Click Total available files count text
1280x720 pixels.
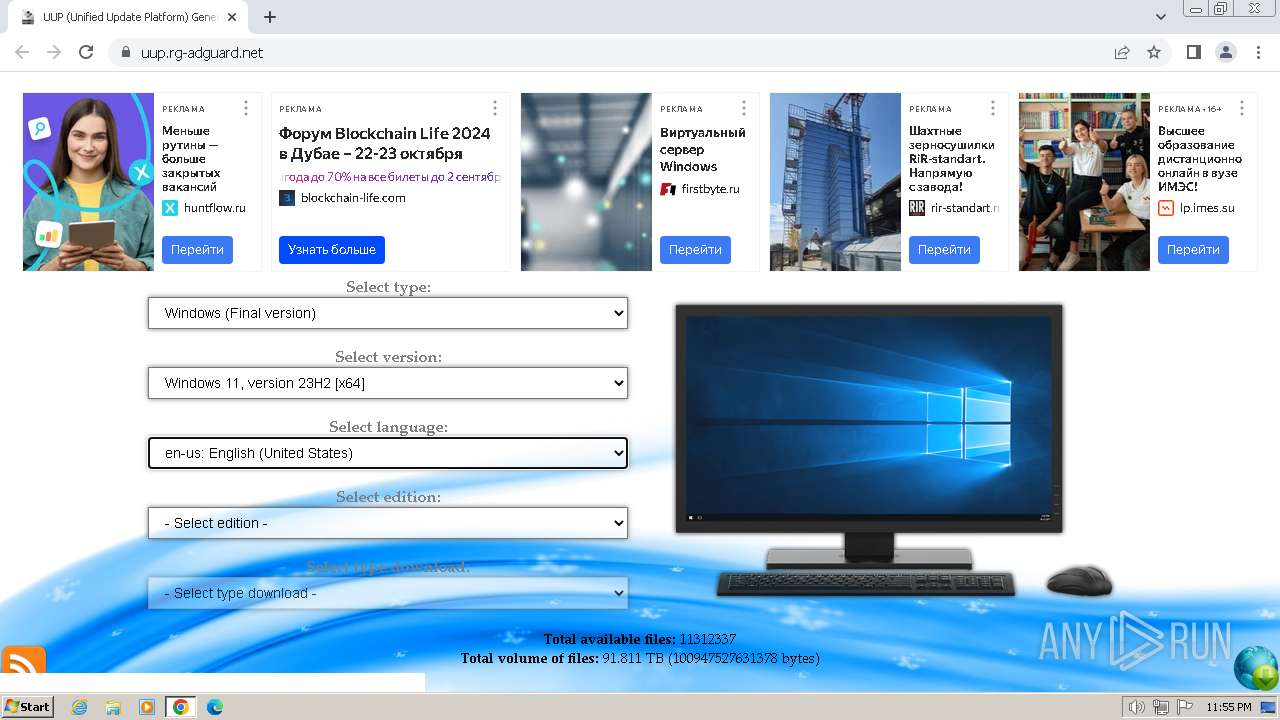(640, 639)
